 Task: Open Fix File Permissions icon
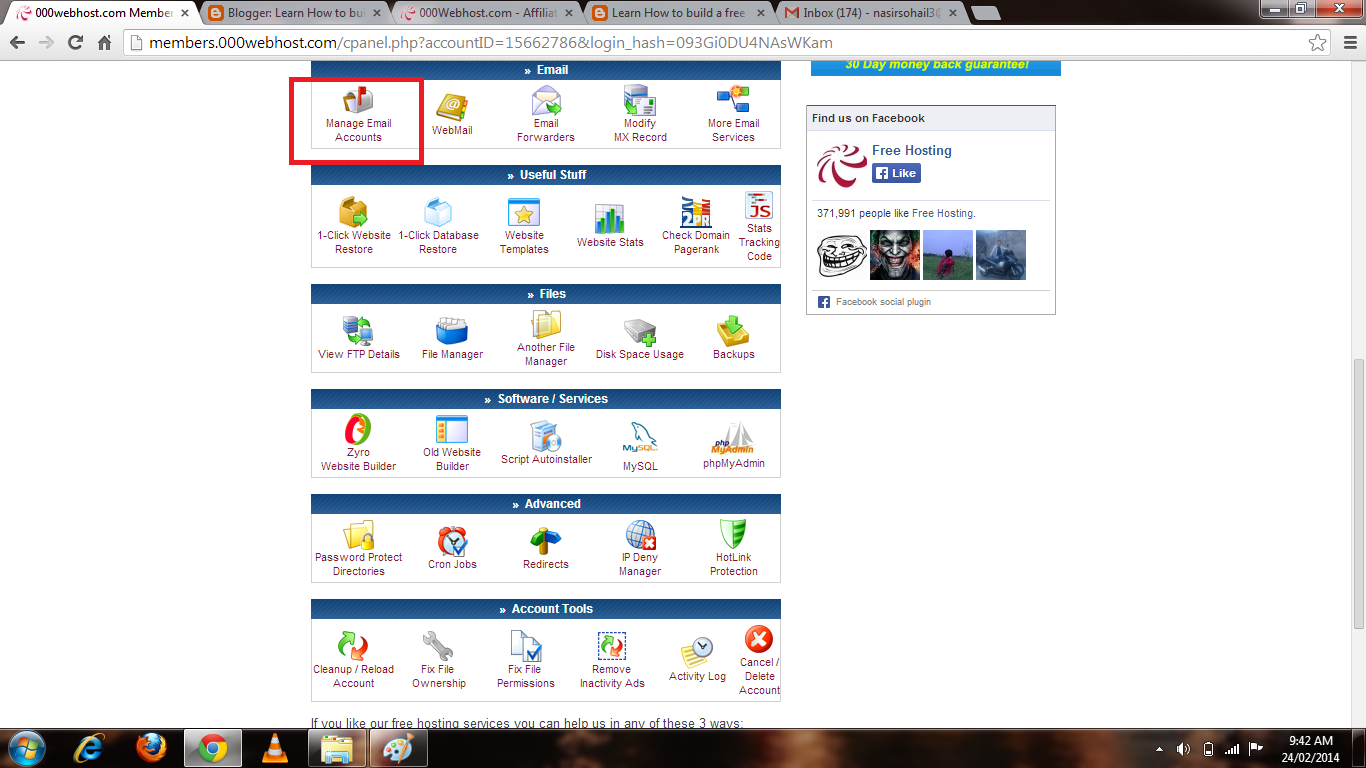525,646
